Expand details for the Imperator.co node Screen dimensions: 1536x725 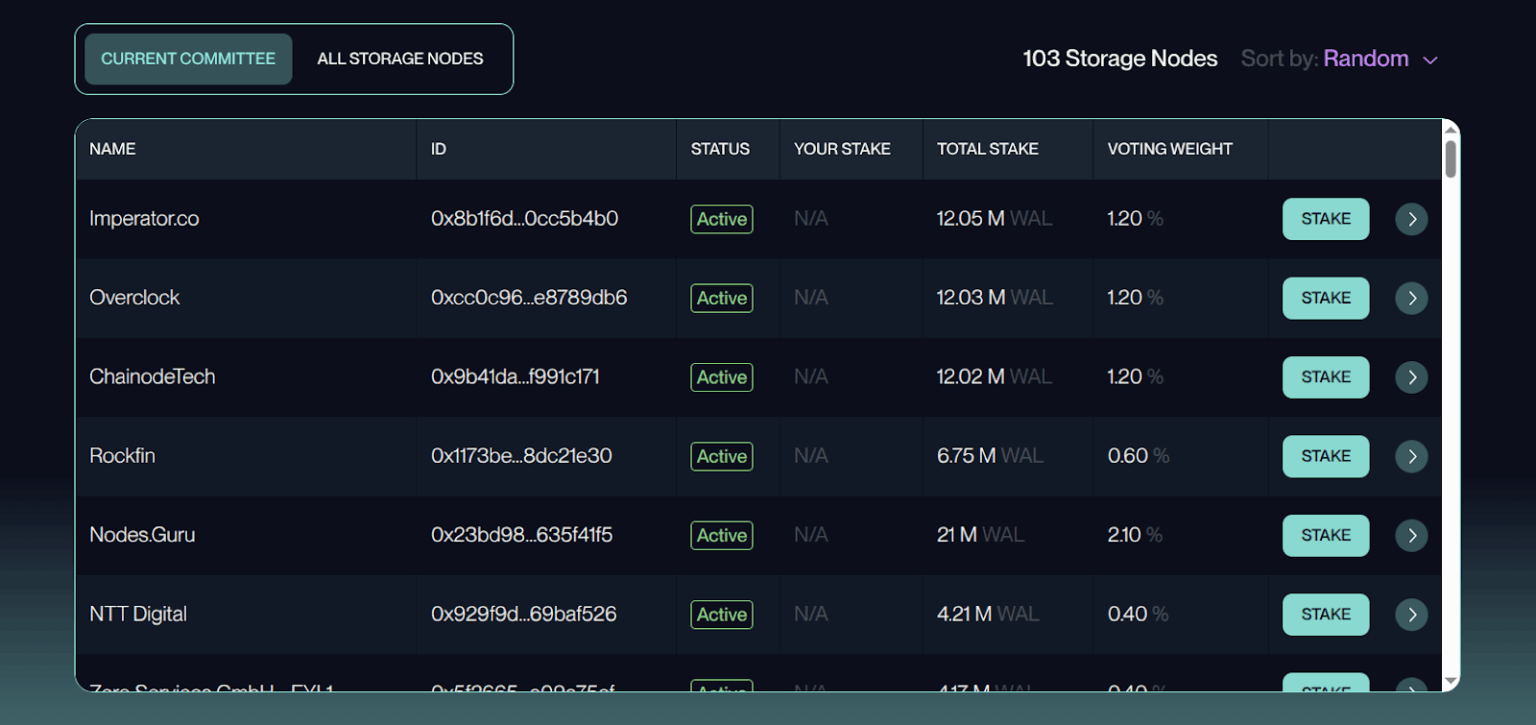[1411, 219]
